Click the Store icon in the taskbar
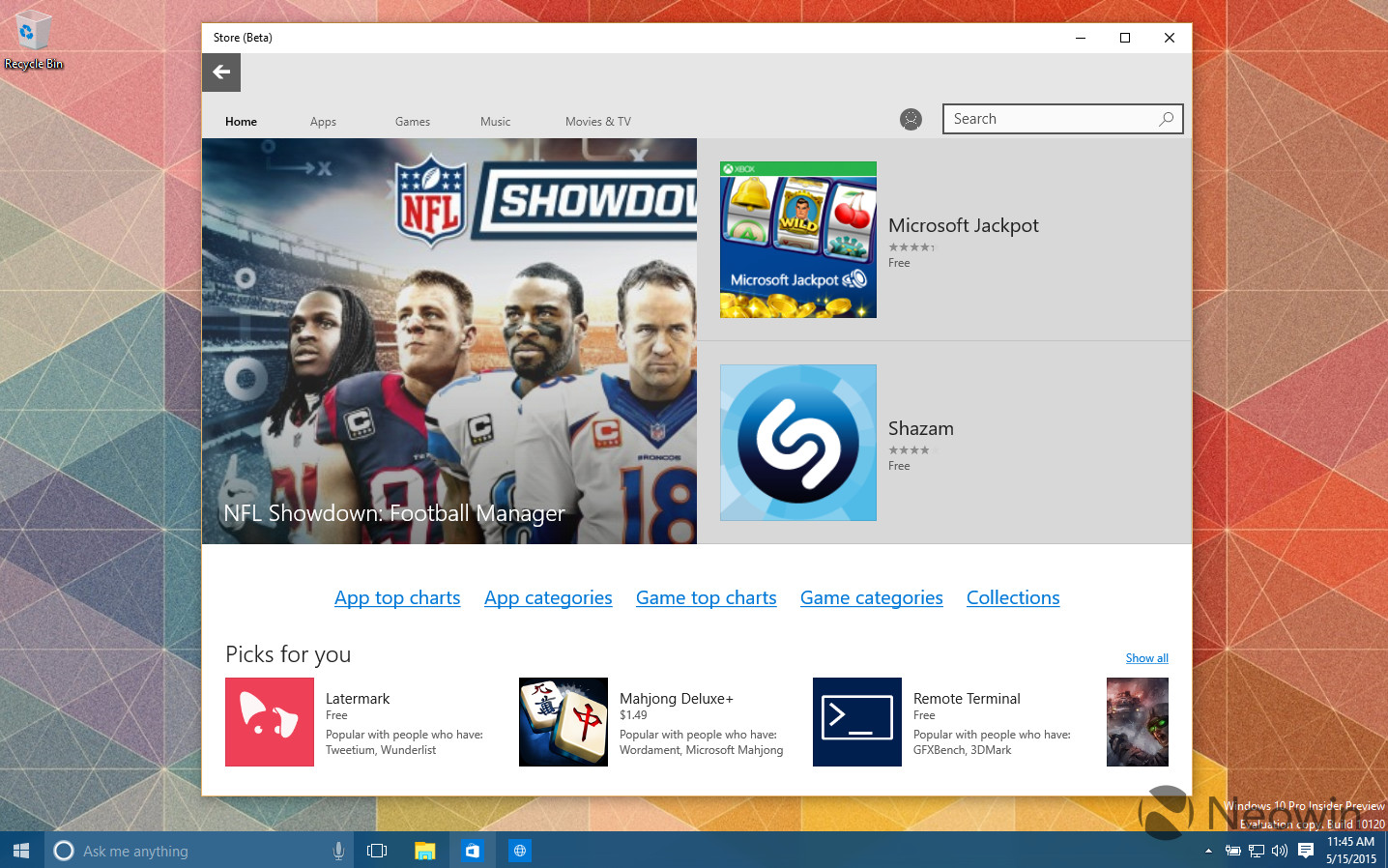The image size is (1388, 868). click(472, 851)
